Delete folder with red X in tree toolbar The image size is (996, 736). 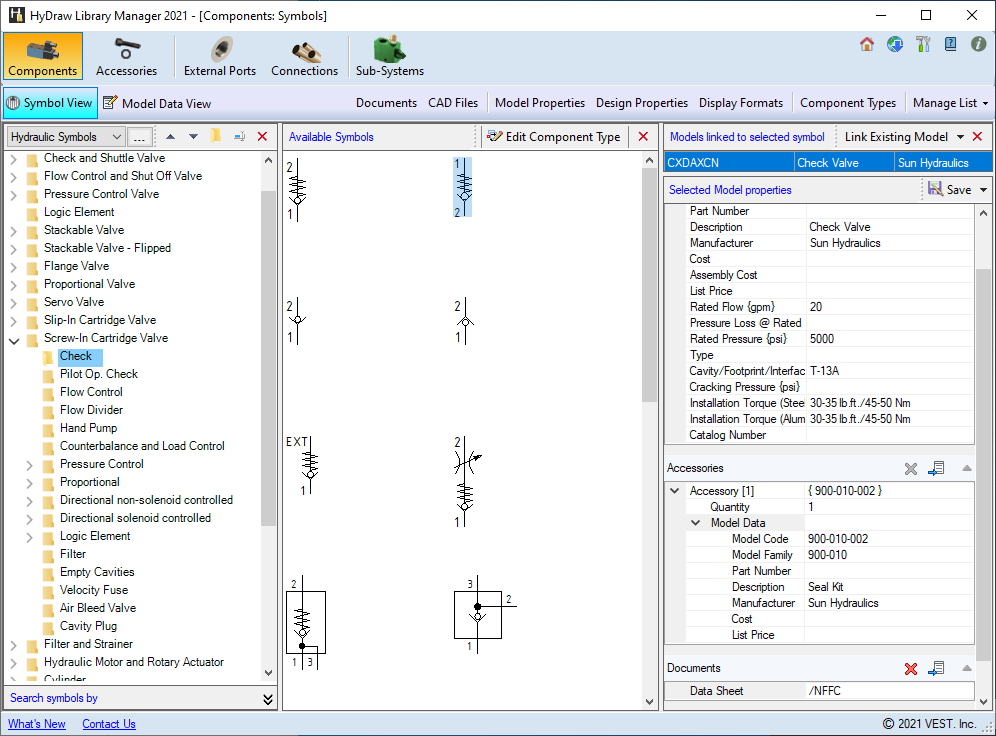tap(262, 137)
